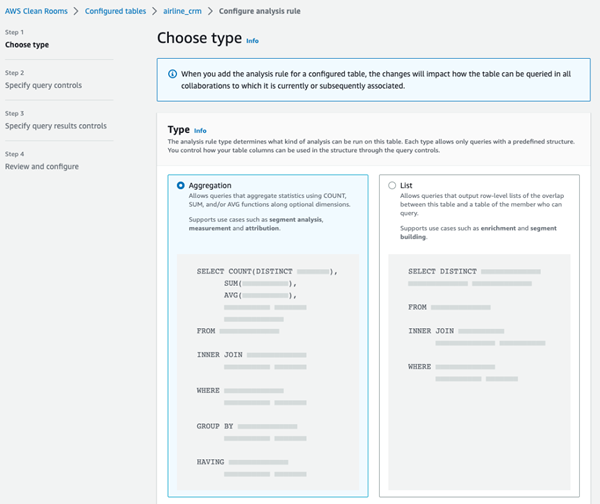Click the chevron after AWS Clean Rooms

tap(76, 10)
